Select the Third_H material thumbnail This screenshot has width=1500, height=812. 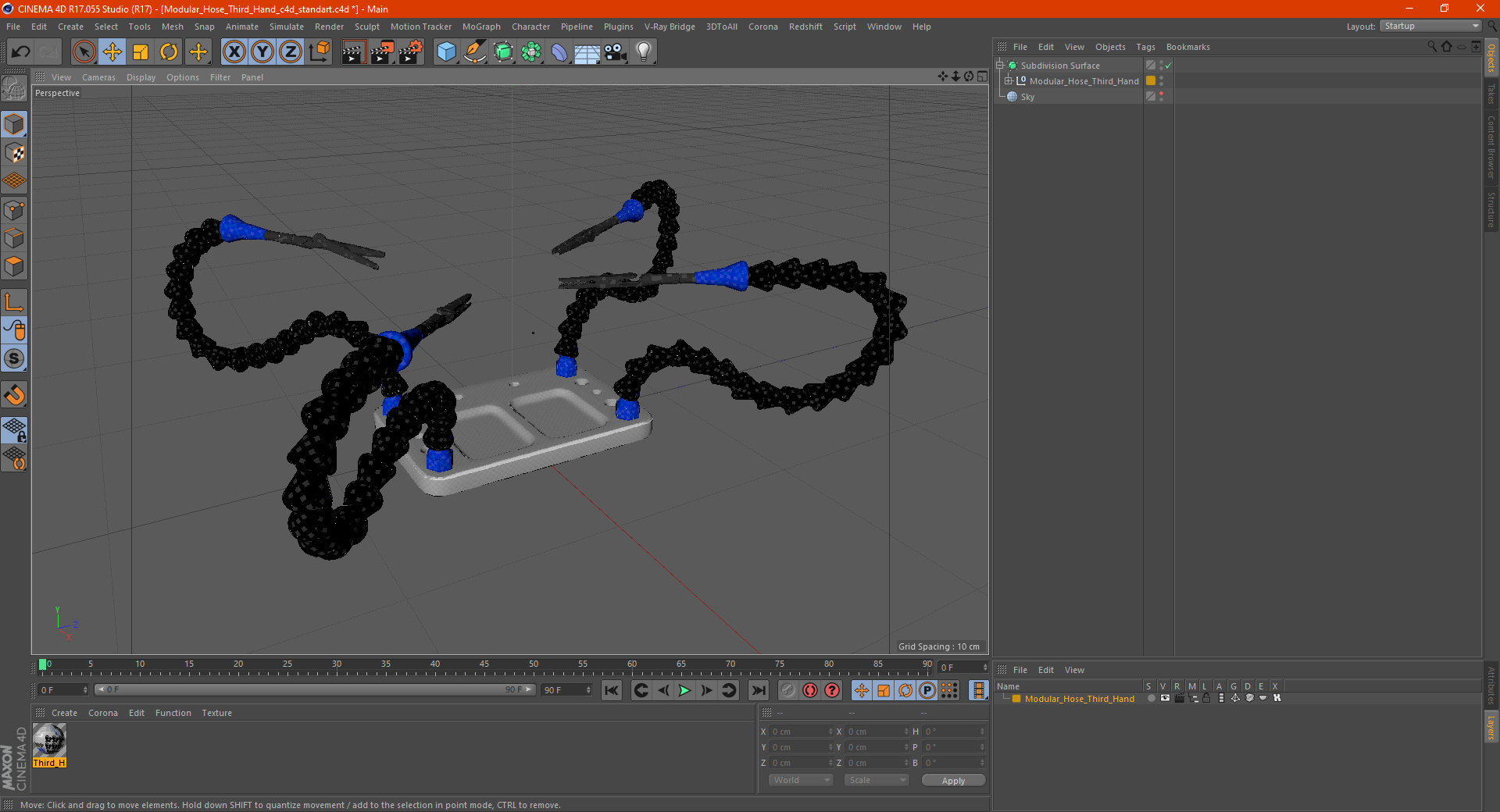(49, 745)
